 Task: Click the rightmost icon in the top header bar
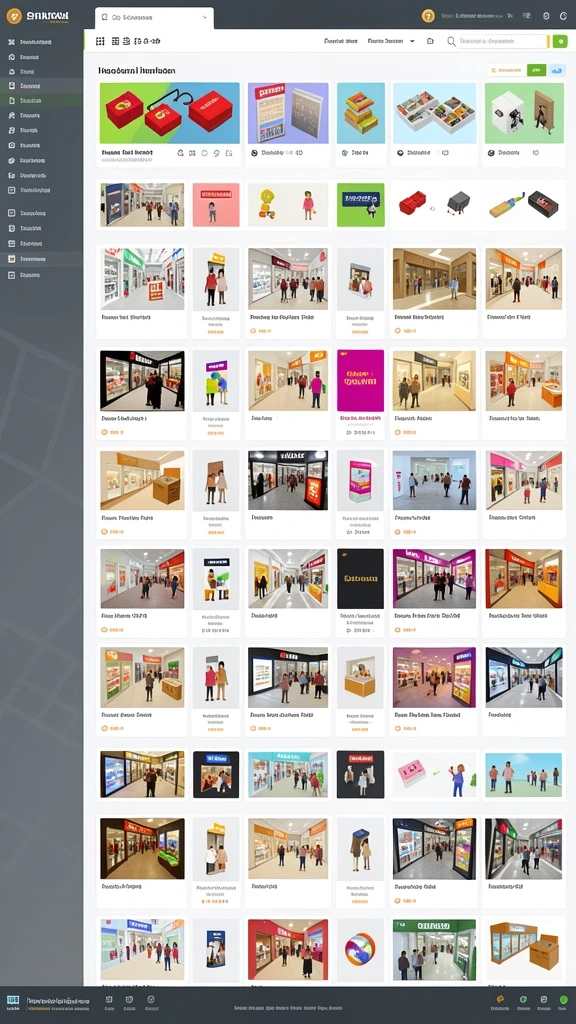pyautogui.click(x=563, y=16)
